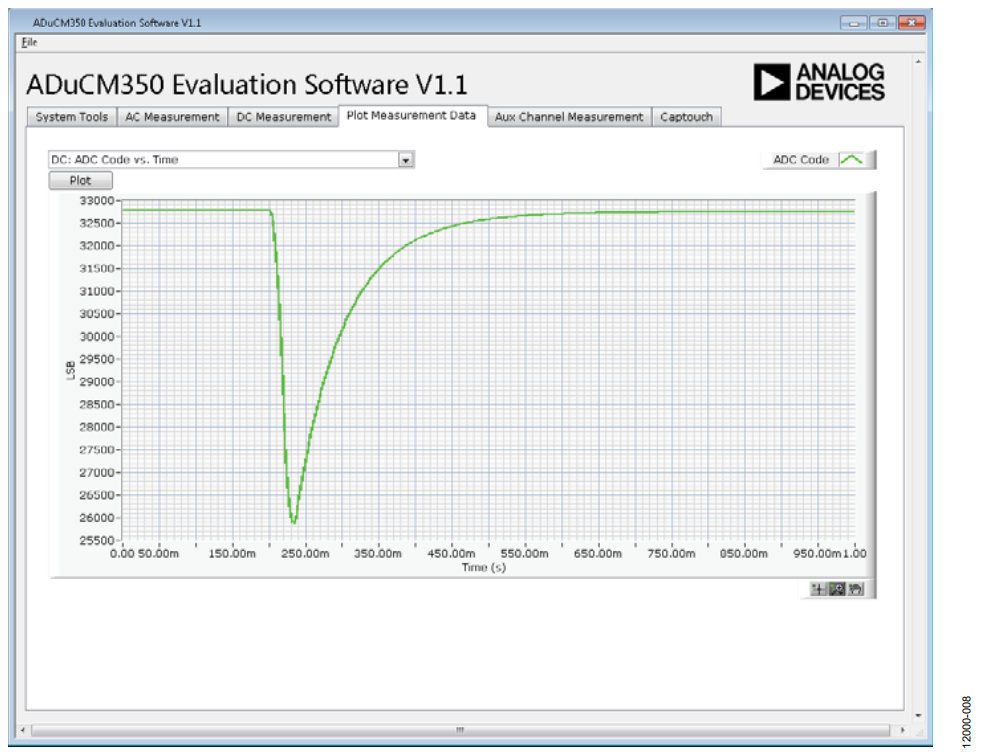
Task: Click the vertical scrollbar down arrow
Action: [918, 715]
